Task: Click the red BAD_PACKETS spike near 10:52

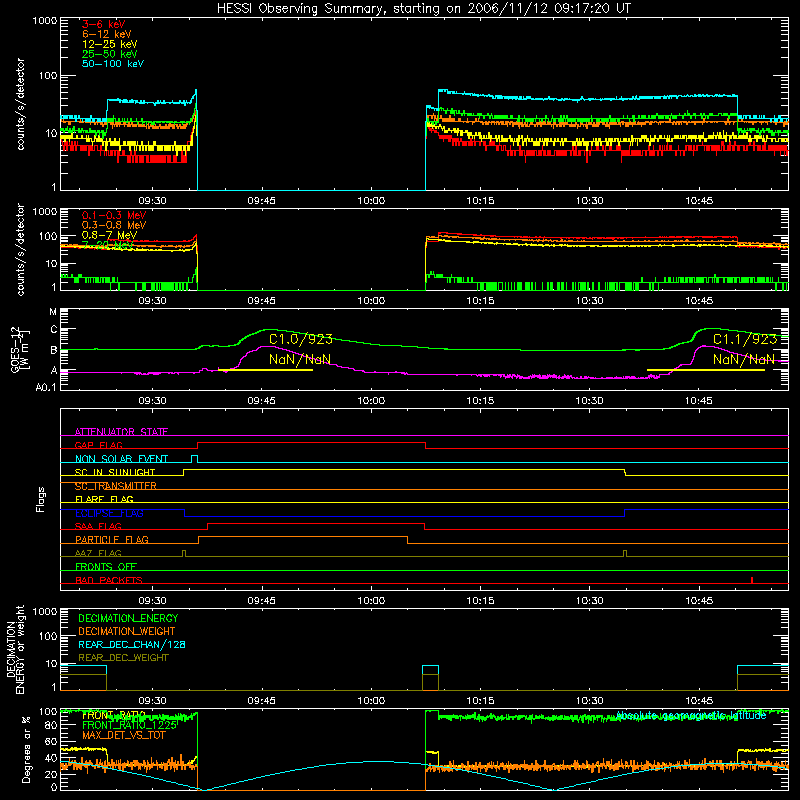Action: coord(752,580)
